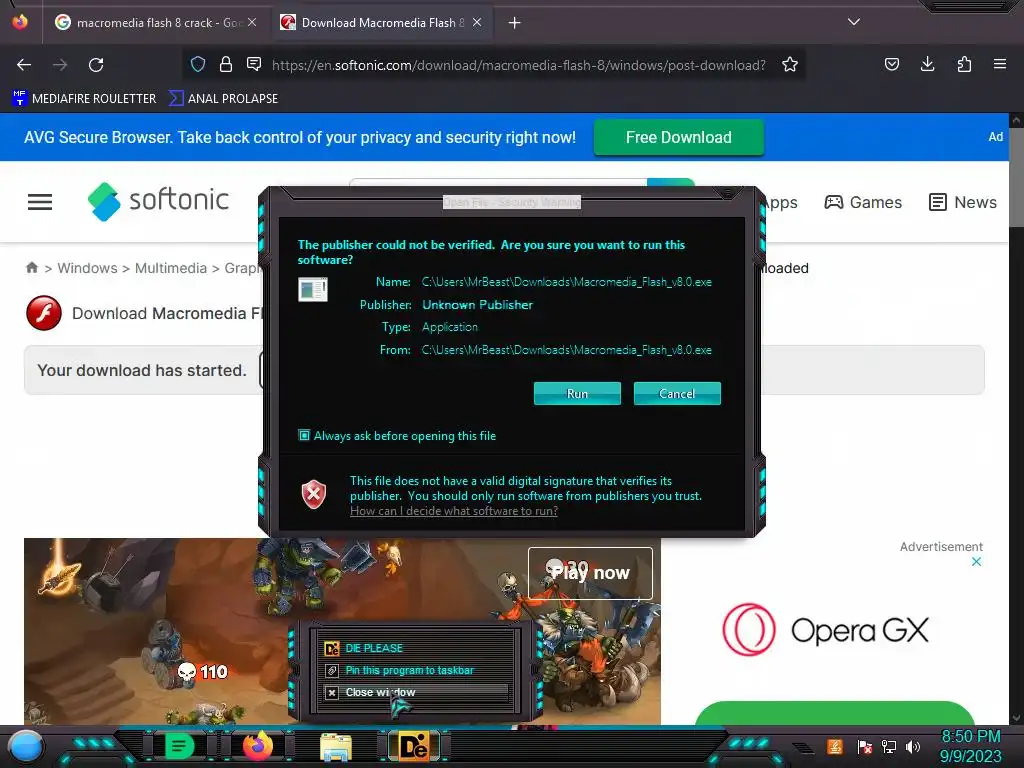The width and height of the screenshot is (1024, 768).
Task: Click Cancel in the security warning
Action: (x=677, y=393)
